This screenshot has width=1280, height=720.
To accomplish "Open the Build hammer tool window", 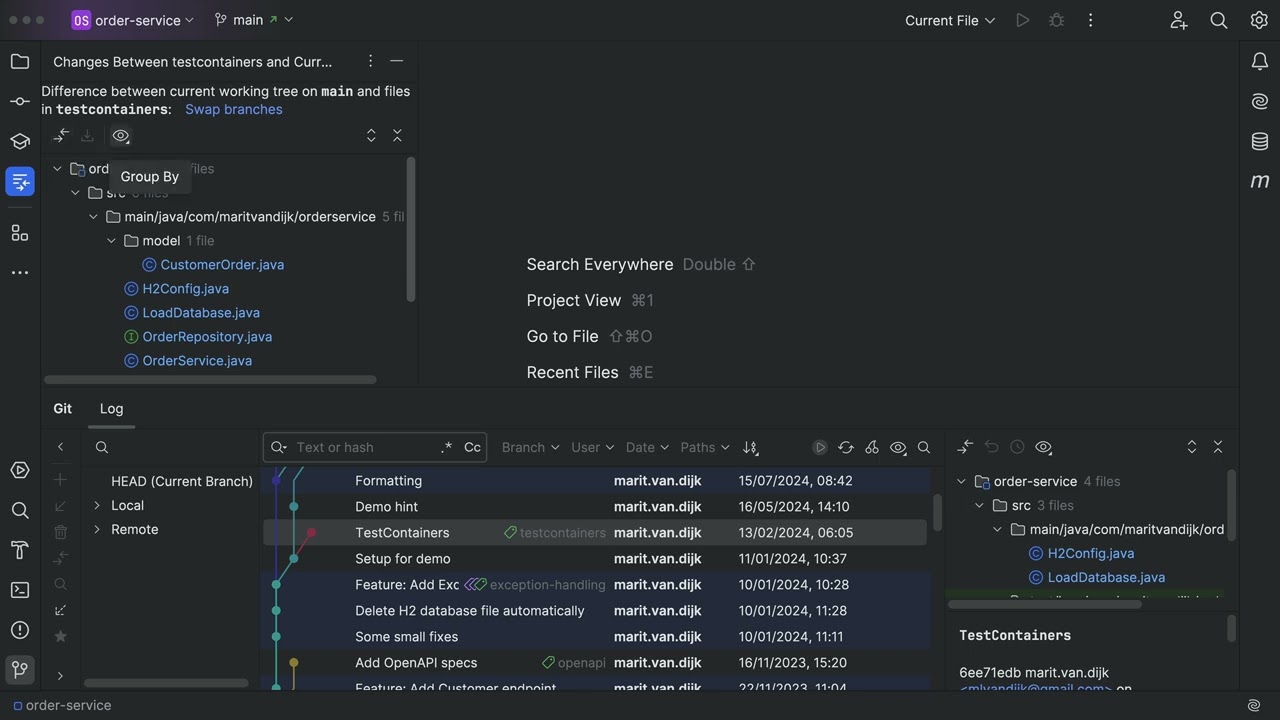I will [x=20, y=550].
